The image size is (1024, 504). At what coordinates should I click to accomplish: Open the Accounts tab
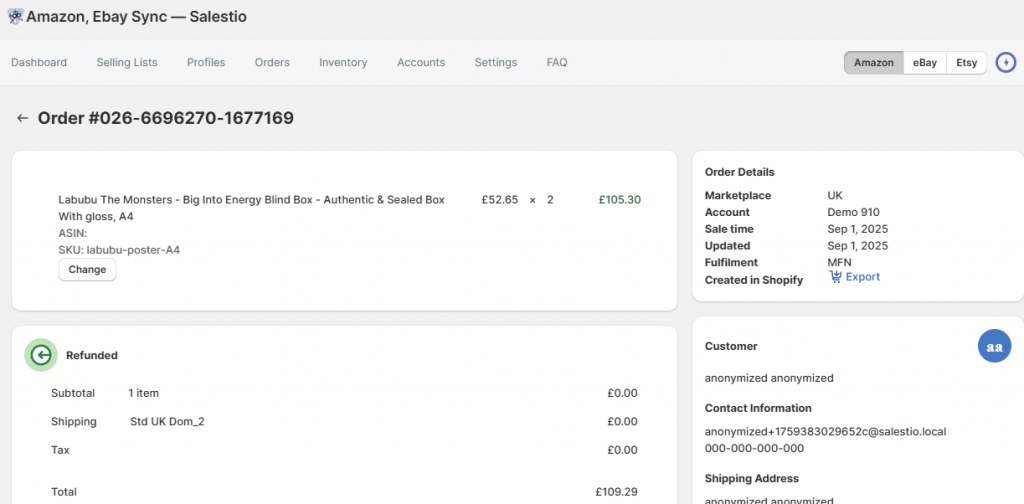tap(421, 62)
